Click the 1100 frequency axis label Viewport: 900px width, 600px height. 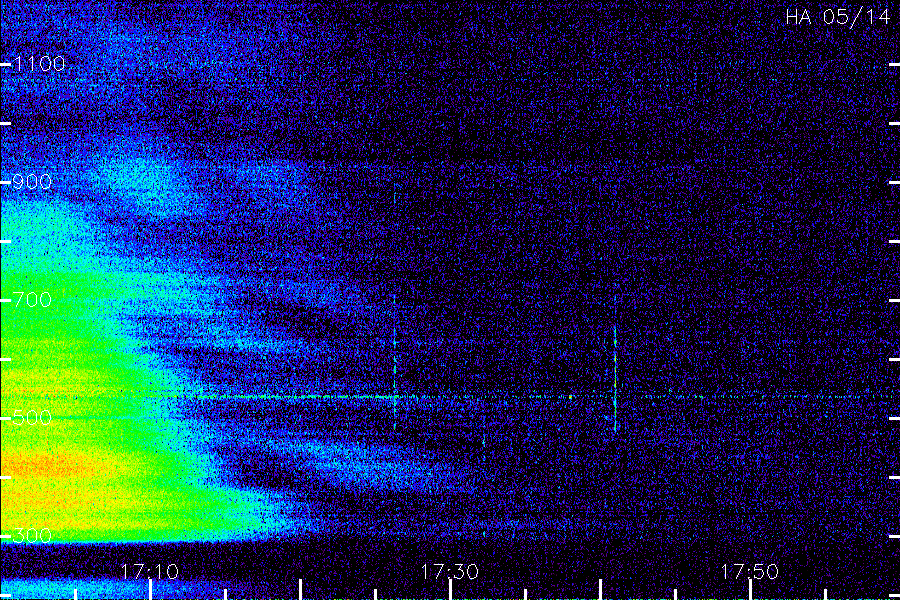click(40, 64)
